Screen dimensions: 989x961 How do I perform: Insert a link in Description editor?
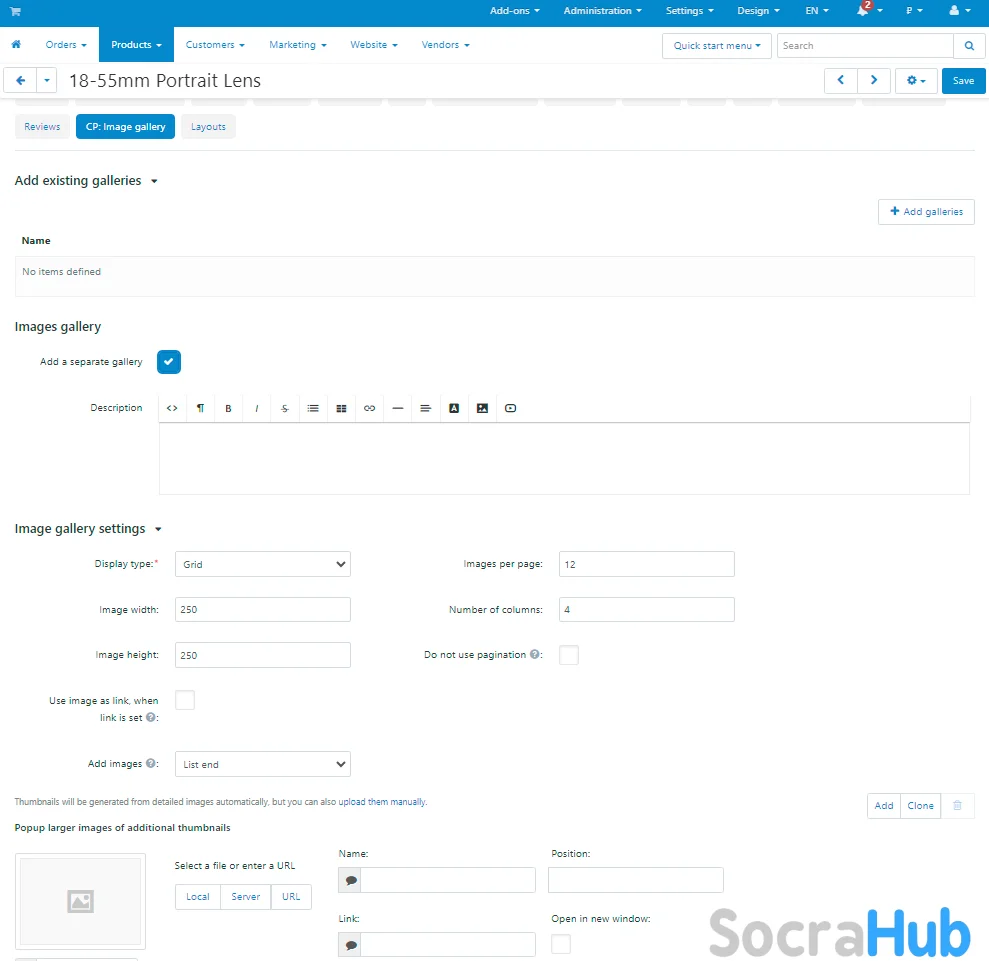click(x=370, y=409)
